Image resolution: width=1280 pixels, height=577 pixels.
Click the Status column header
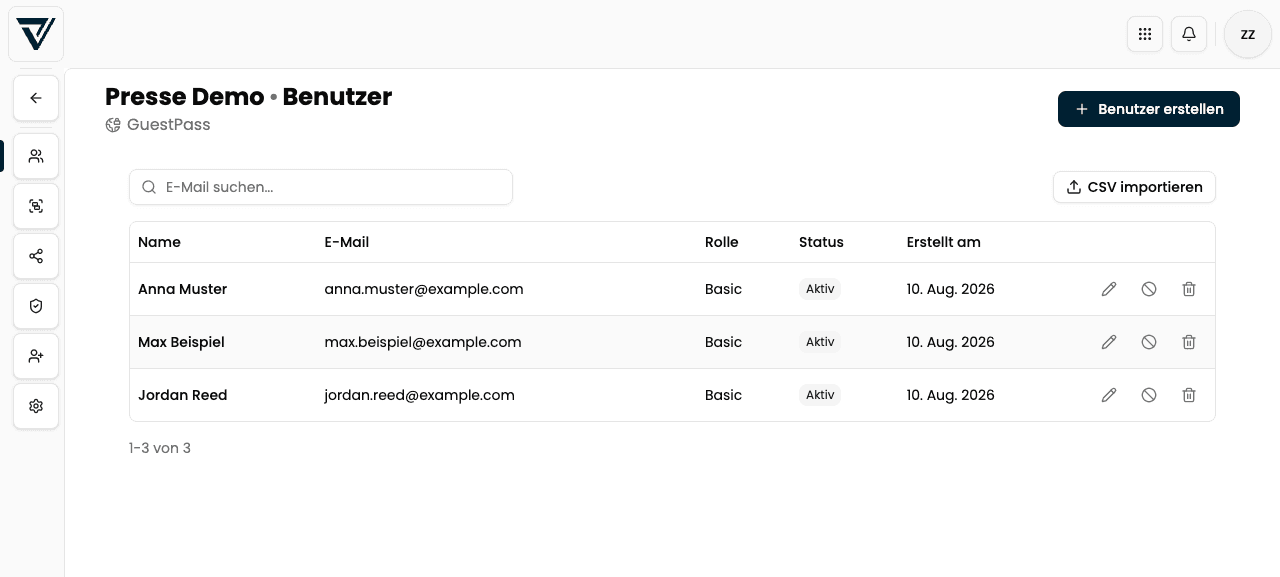821,242
